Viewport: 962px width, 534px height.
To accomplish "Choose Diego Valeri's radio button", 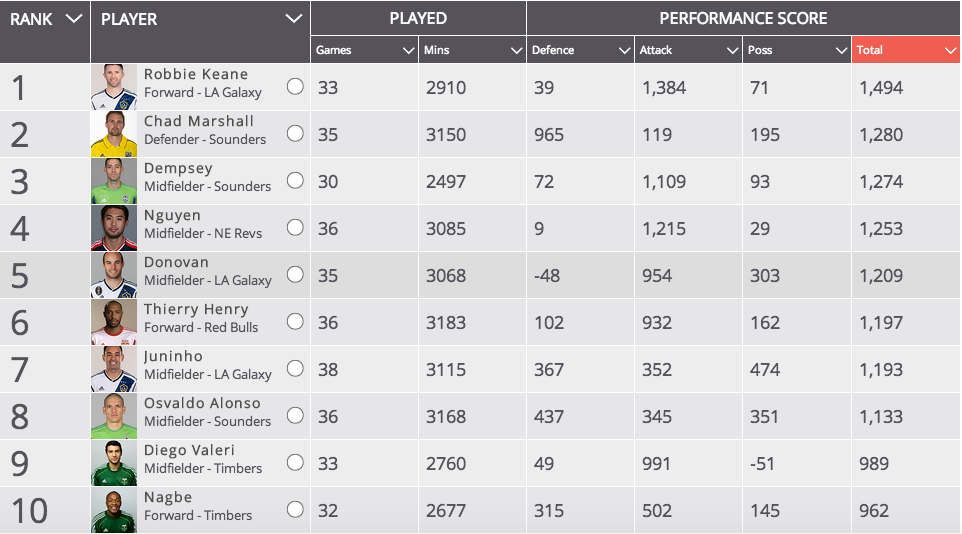I will [x=295, y=463].
